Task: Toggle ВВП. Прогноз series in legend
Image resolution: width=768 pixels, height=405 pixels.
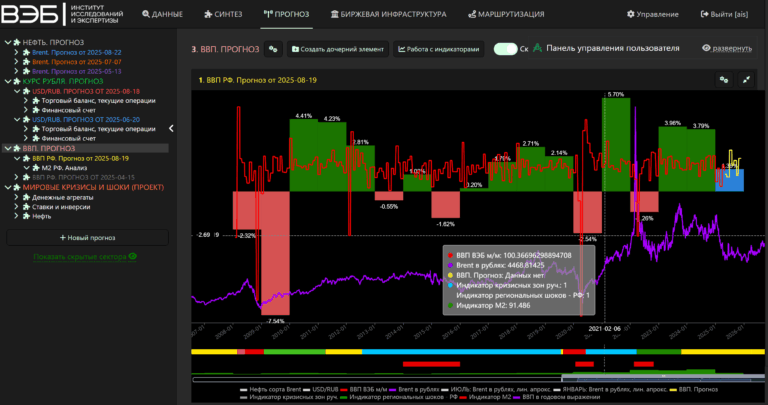Action: [694, 389]
